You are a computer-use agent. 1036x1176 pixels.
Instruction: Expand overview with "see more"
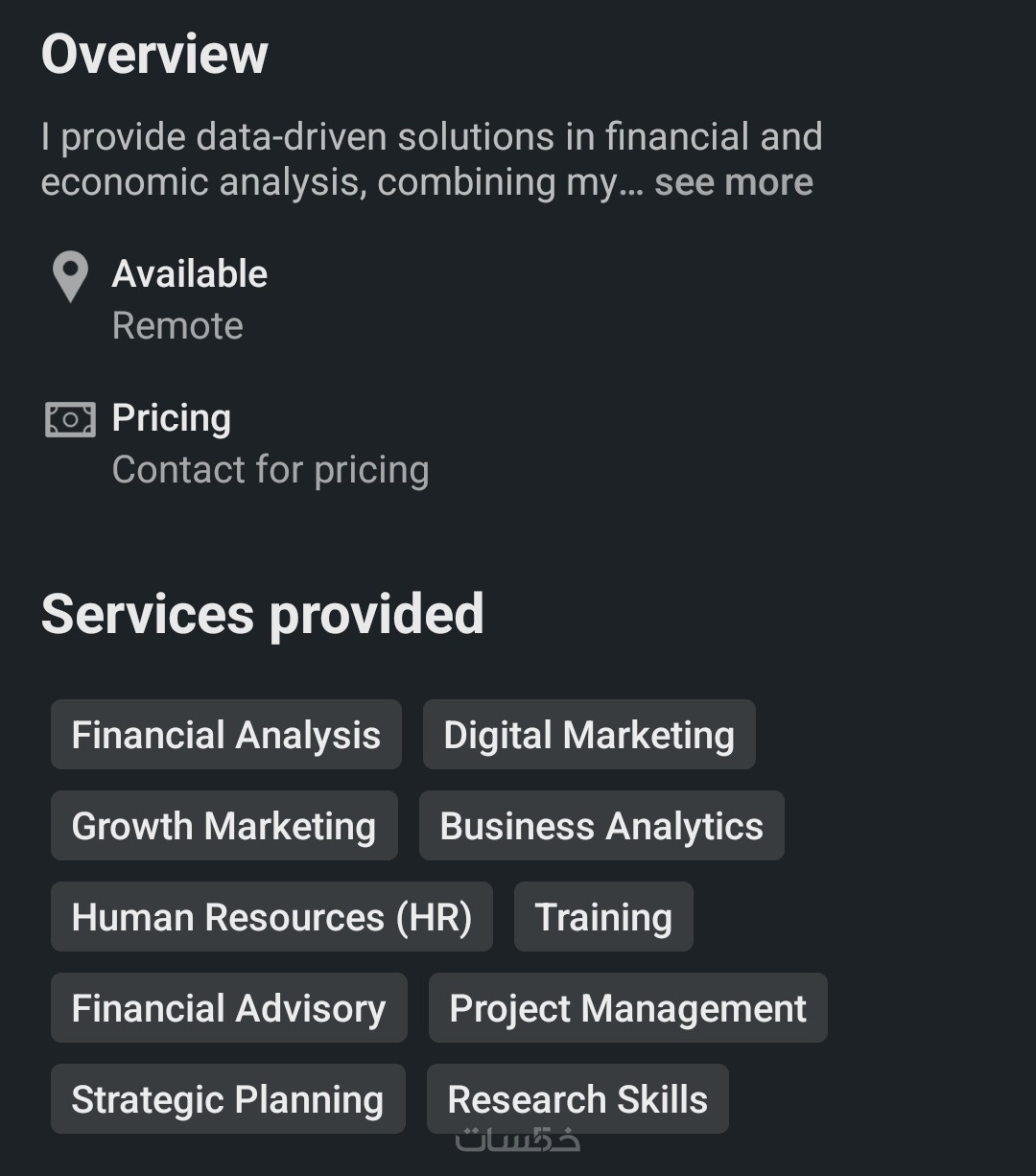(733, 182)
